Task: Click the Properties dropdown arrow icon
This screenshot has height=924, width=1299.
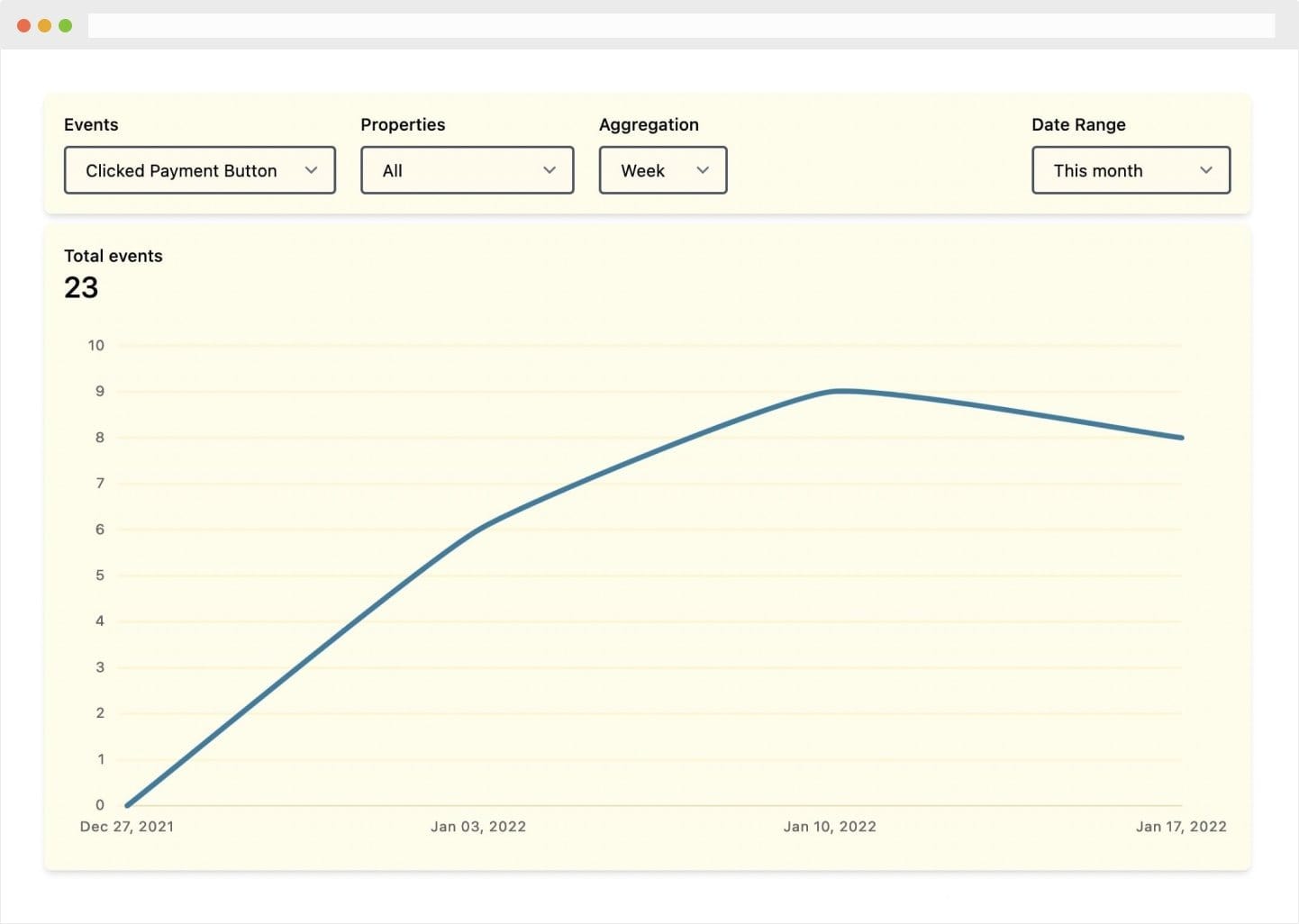Action: coord(550,170)
